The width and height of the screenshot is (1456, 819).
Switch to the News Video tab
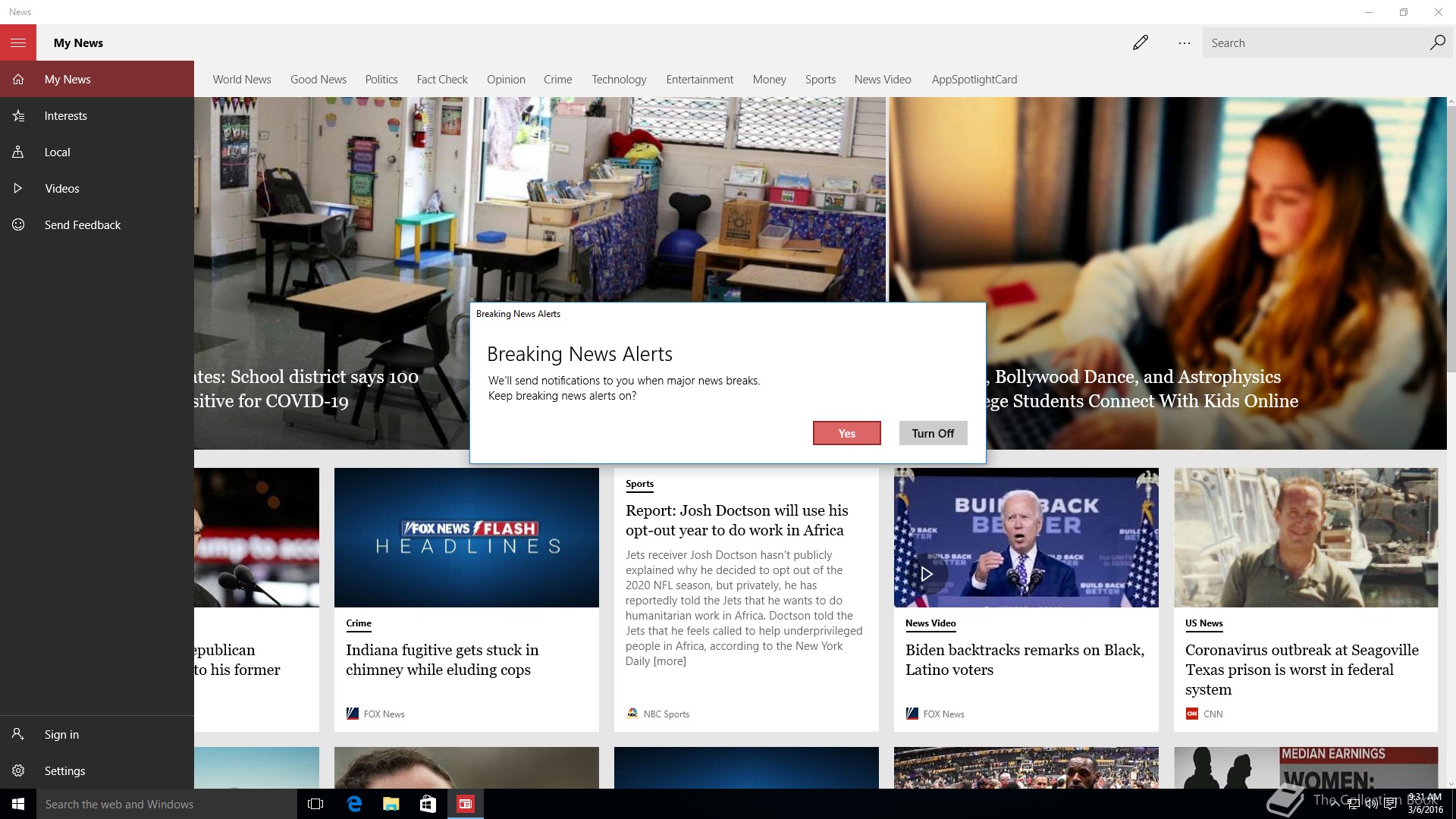coord(883,80)
